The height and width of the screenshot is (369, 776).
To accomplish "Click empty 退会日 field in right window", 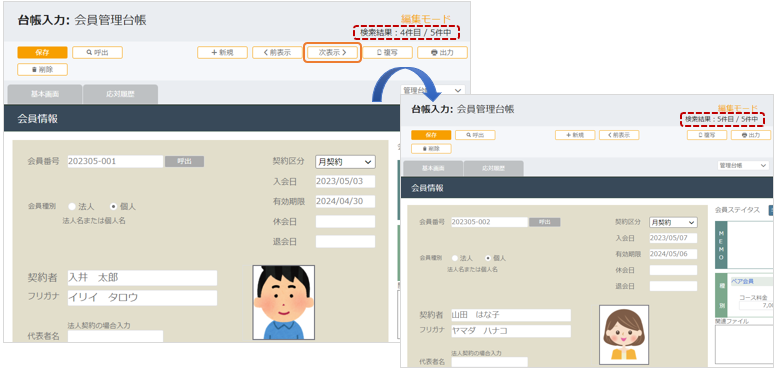I will click(x=673, y=286).
